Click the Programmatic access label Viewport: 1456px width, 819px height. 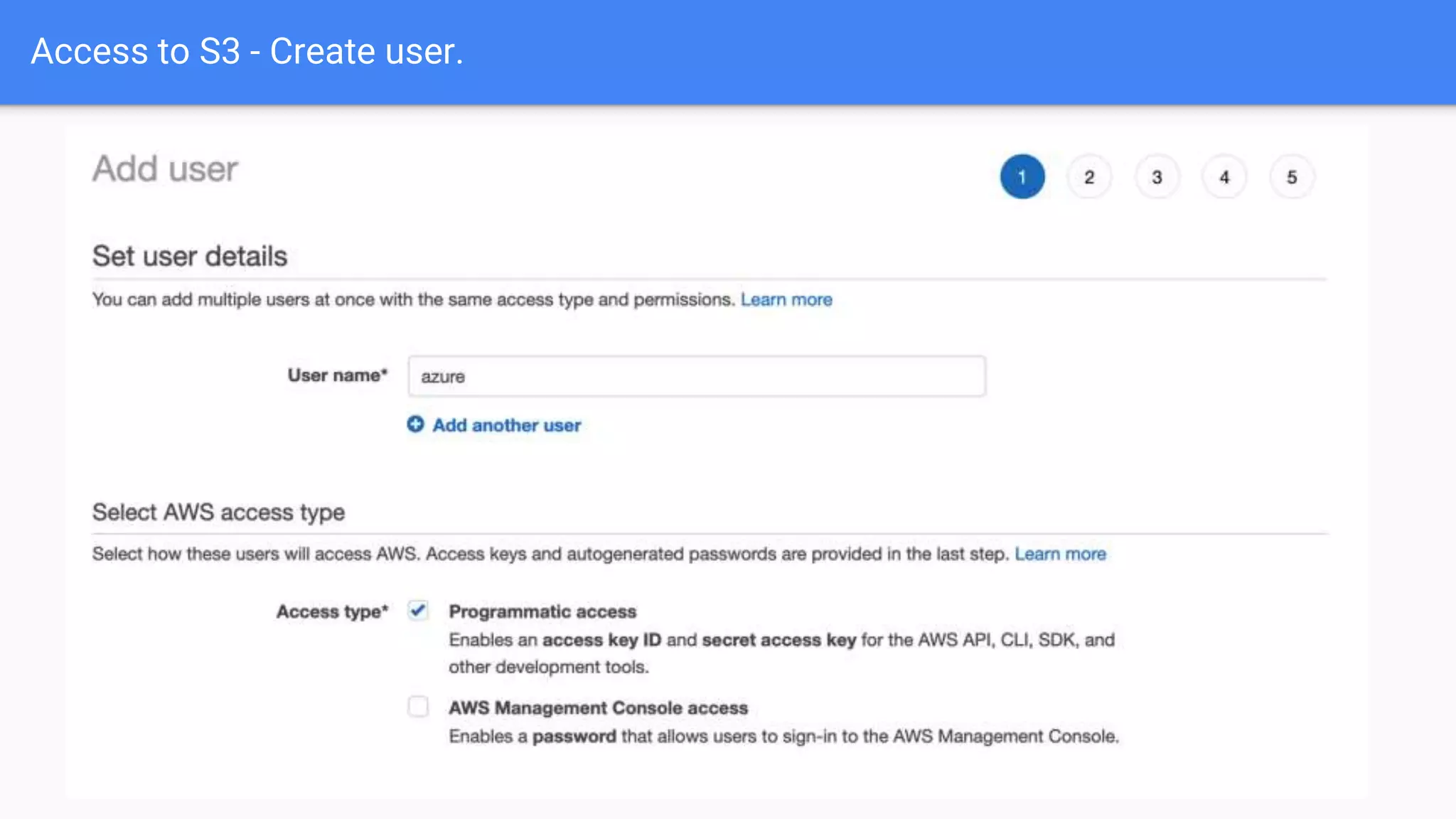pos(542,611)
